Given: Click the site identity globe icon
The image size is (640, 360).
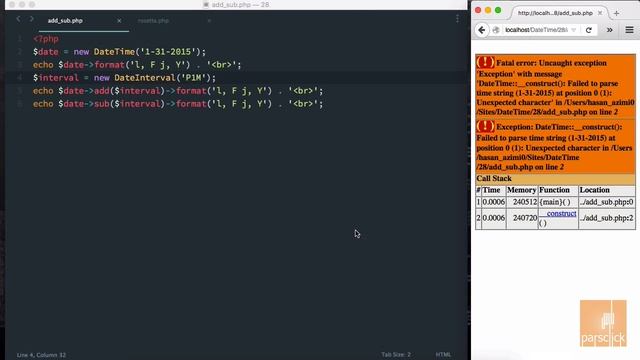Looking at the screenshot, I should pos(496,30).
